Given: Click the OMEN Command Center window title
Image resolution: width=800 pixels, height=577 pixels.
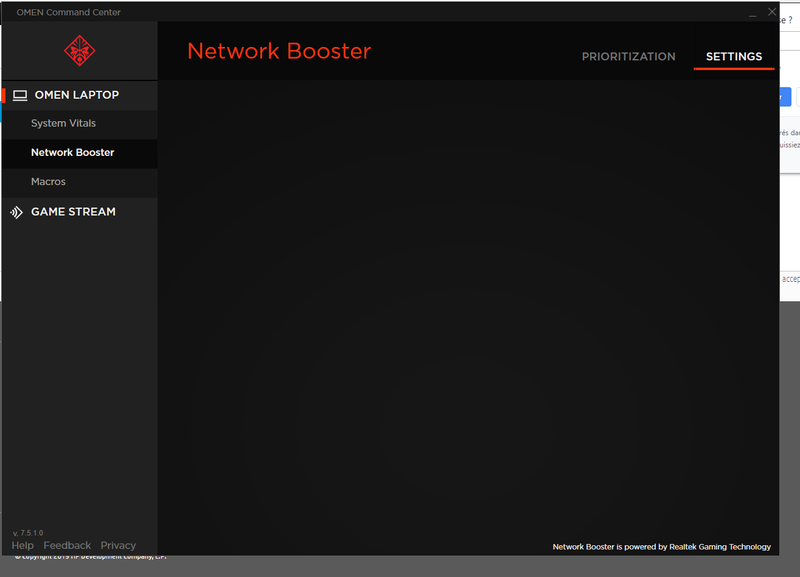Looking at the screenshot, I should (x=68, y=12).
